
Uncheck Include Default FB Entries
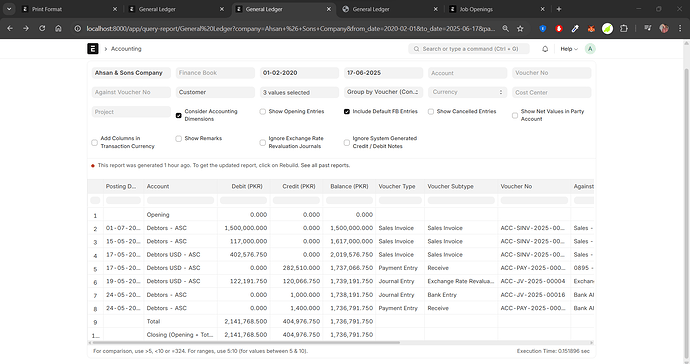point(347,112)
